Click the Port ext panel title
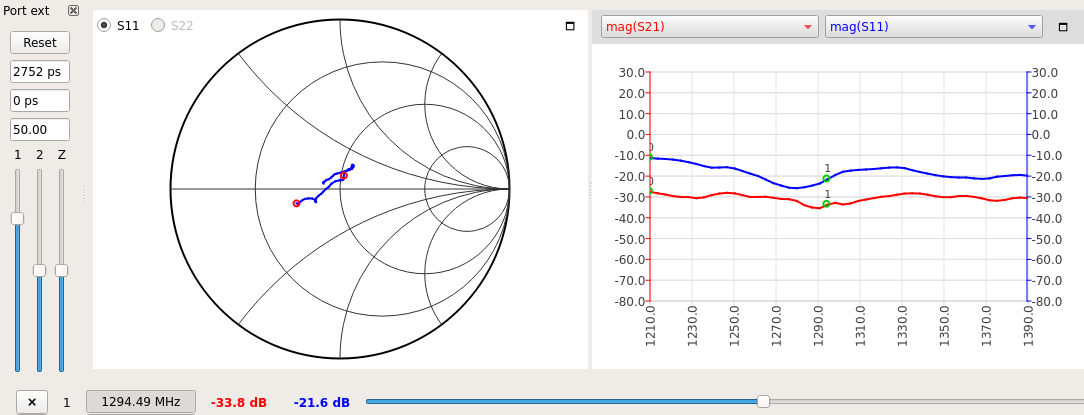Viewport: 1084px width, 415px height. tap(26, 10)
